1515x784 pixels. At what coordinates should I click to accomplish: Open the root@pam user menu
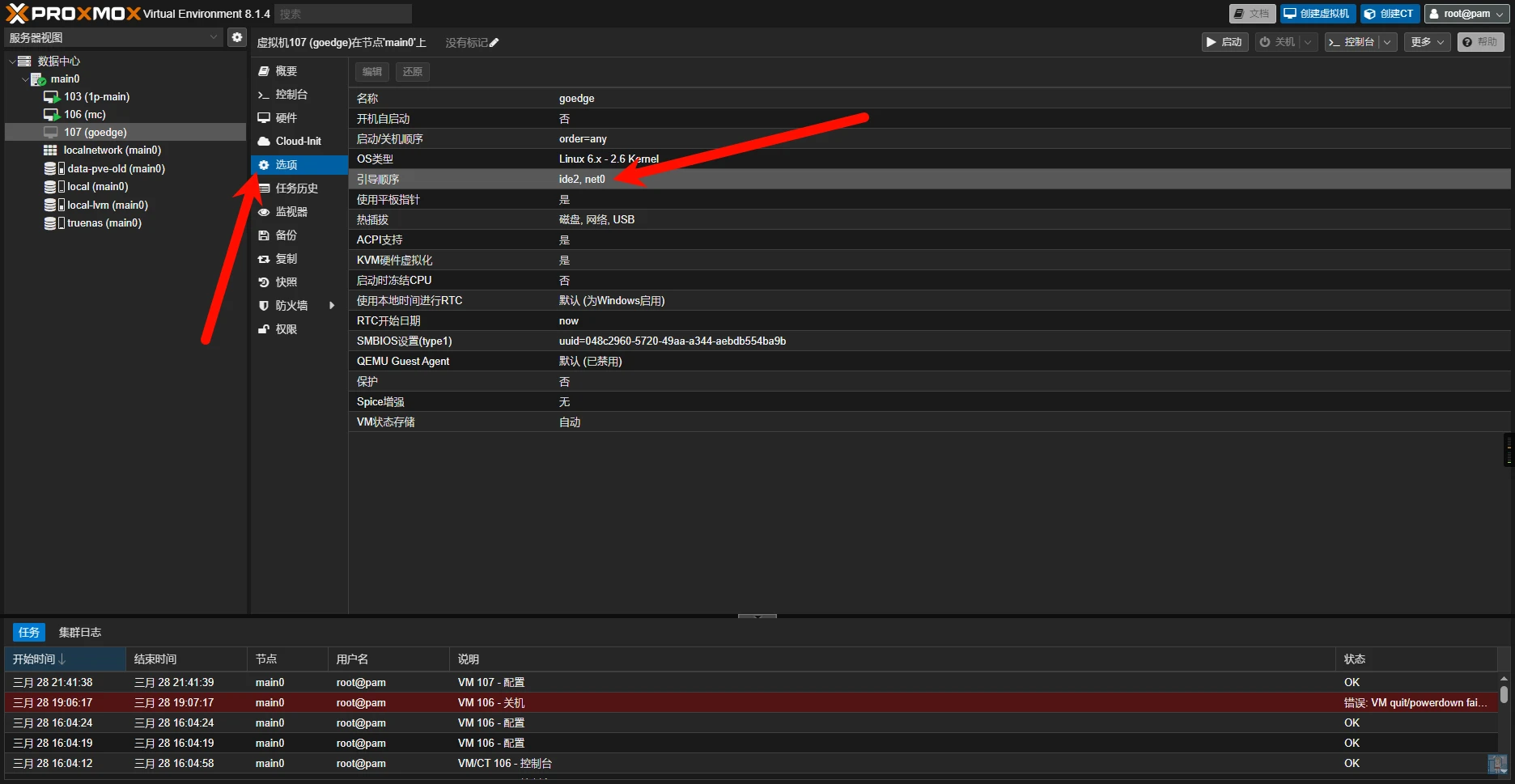1466,14
